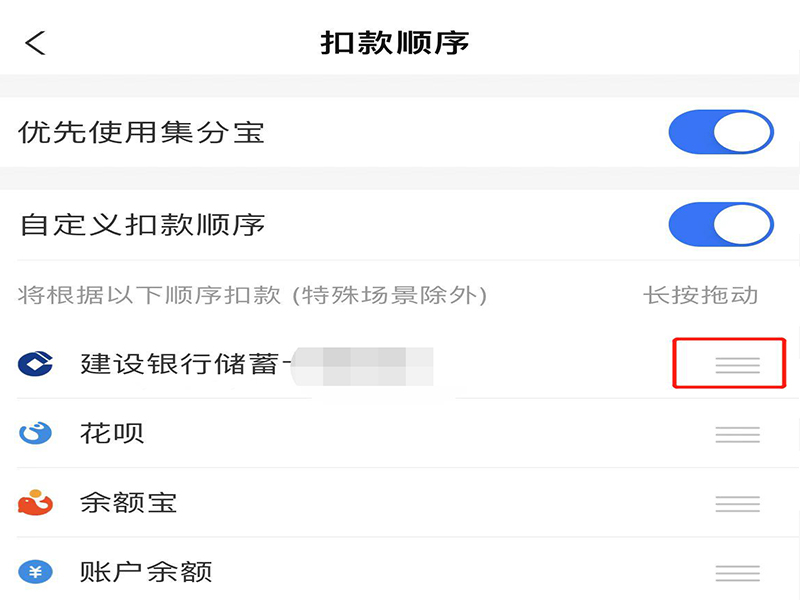
Task: Tap the 自定义扣款顺序 label text
Action: [x=141, y=224]
